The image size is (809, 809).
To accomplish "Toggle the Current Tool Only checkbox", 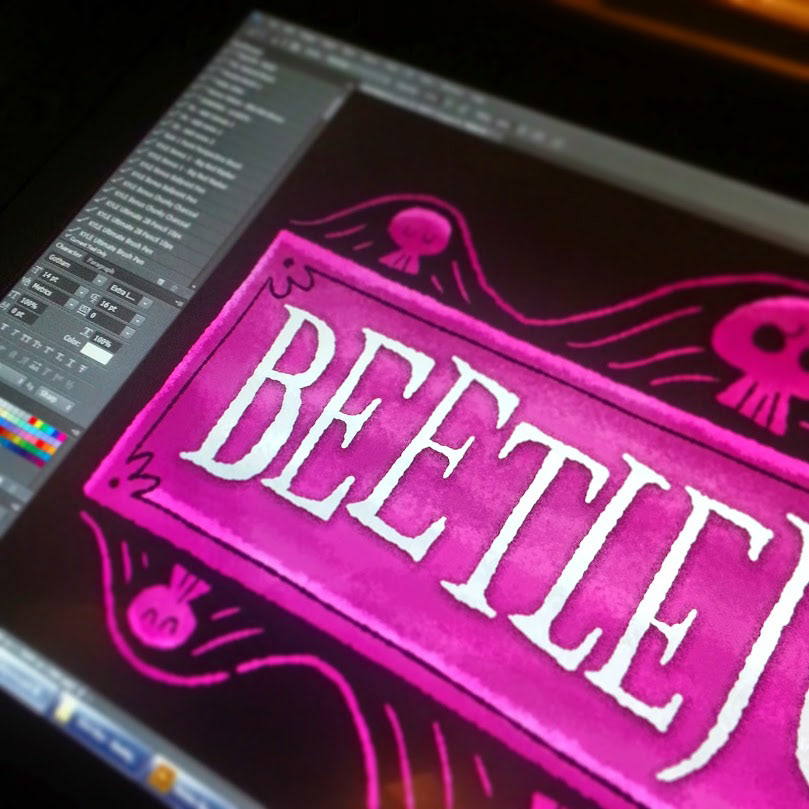I will 68,236.
